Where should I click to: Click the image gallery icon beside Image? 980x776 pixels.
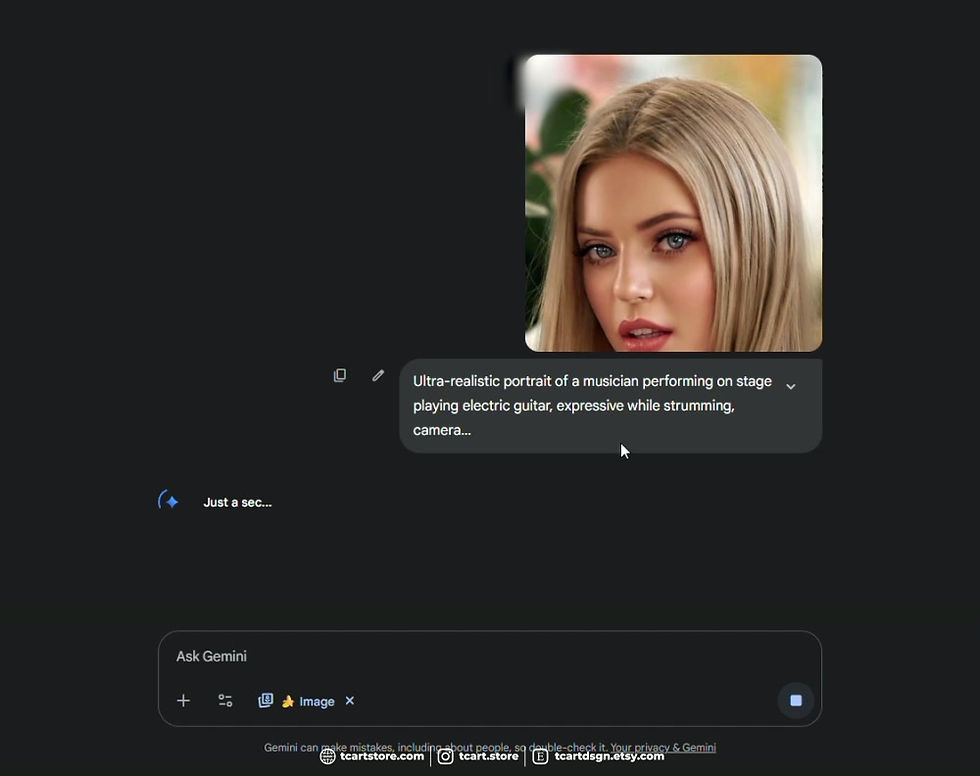click(266, 700)
